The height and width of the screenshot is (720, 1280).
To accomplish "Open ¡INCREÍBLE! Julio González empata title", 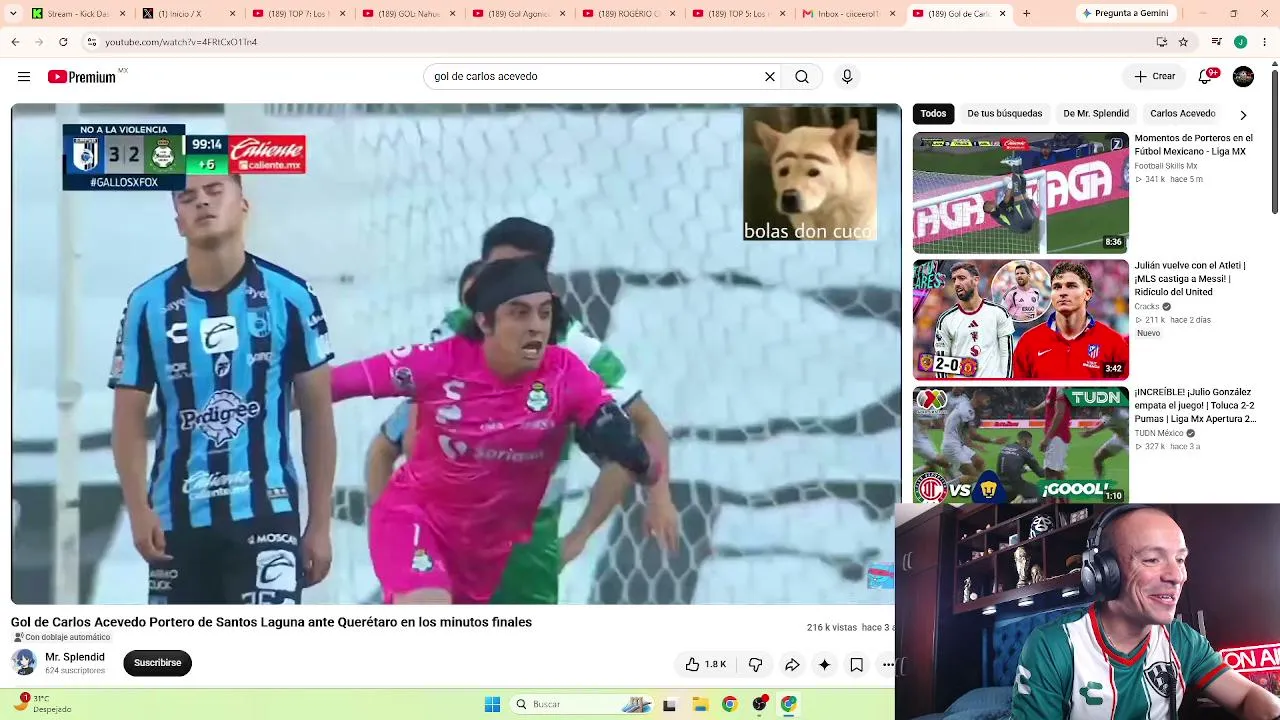I will (1195, 406).
